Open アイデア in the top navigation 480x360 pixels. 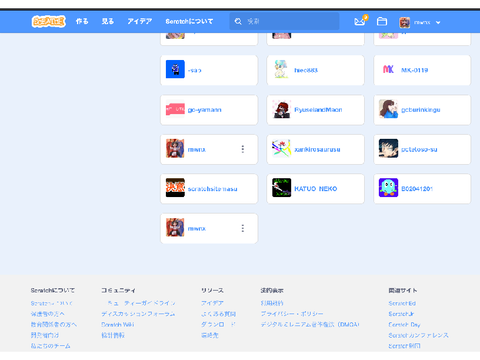click(x=140, y=21)
